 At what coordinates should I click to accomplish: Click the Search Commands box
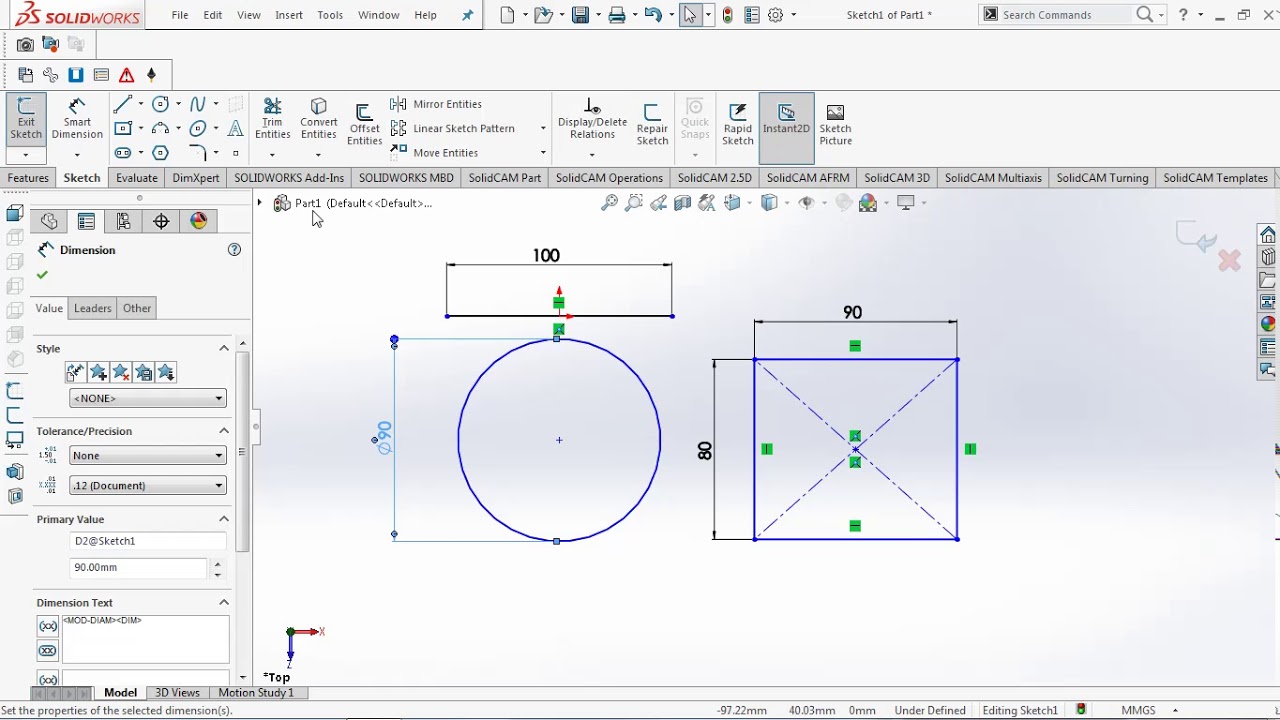[x=1067, y=15]
